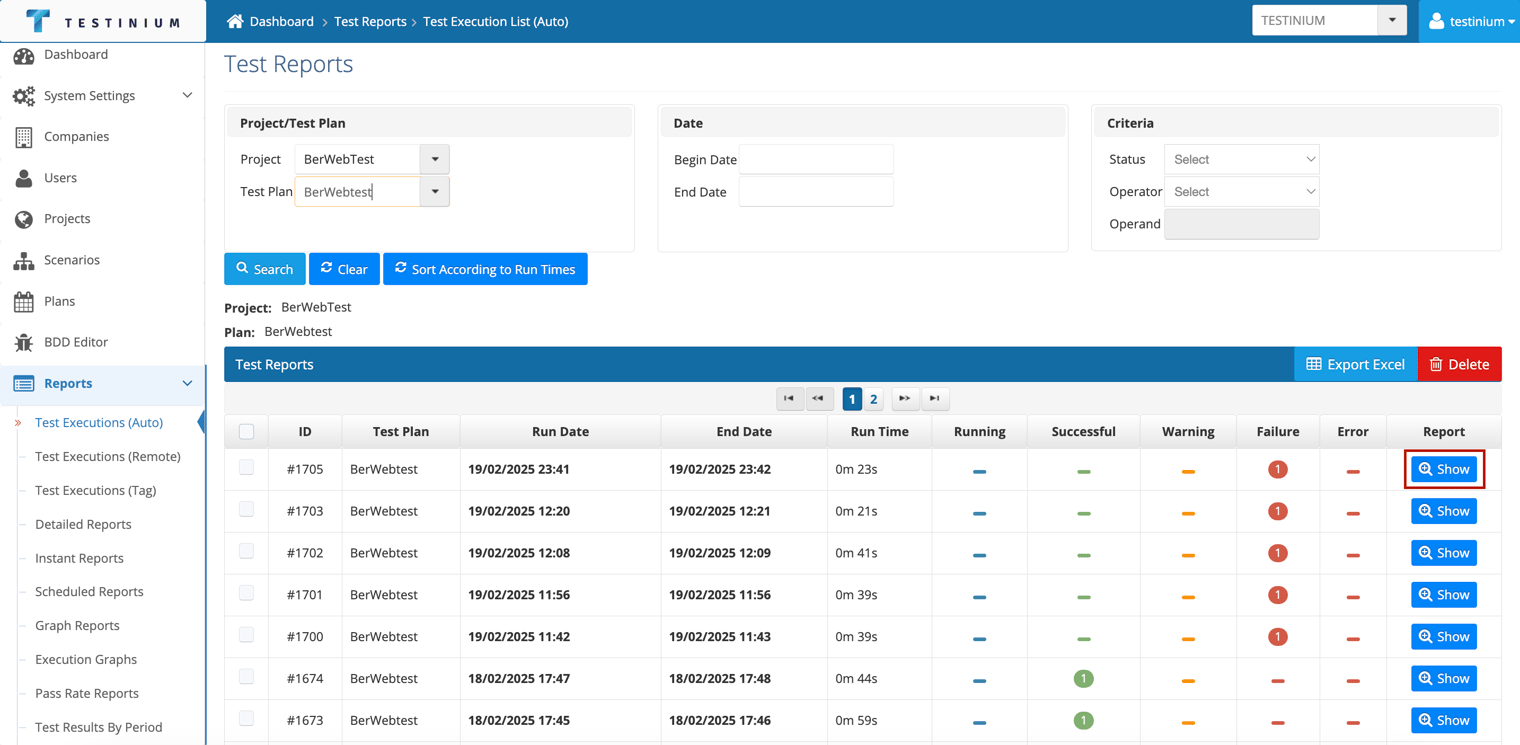Image resolution: width=1520 pixels, height=745 pixels.
Task: Click the Users person icon
Action: [x=24, y=178]
